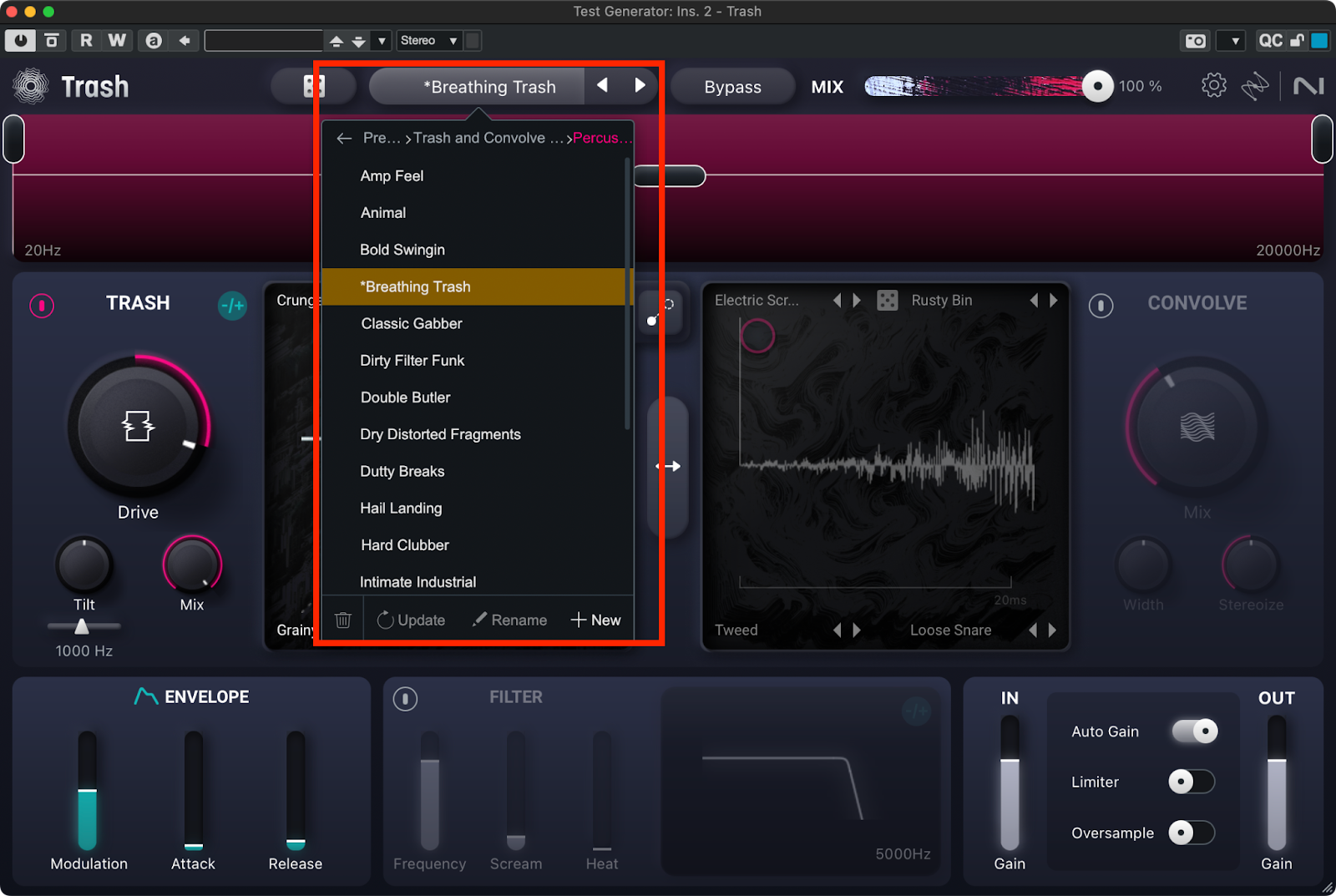Click the Native Instruments NI logo

(1308, 86)
